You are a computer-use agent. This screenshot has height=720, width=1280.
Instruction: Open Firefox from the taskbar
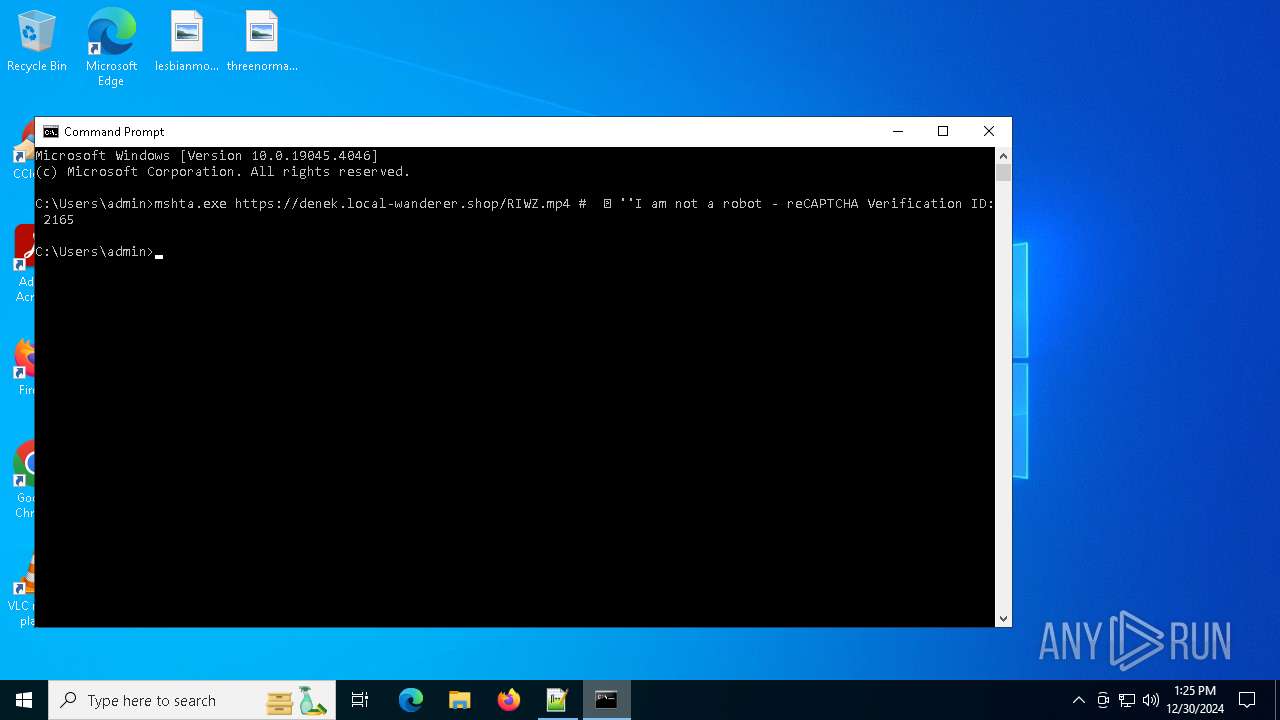[x=508, y=700]
